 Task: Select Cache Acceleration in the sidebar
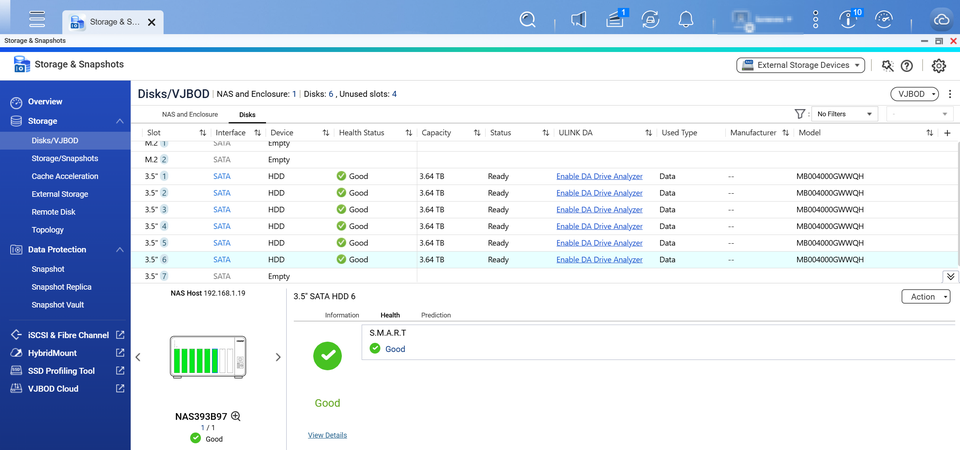tap(64, 176)
